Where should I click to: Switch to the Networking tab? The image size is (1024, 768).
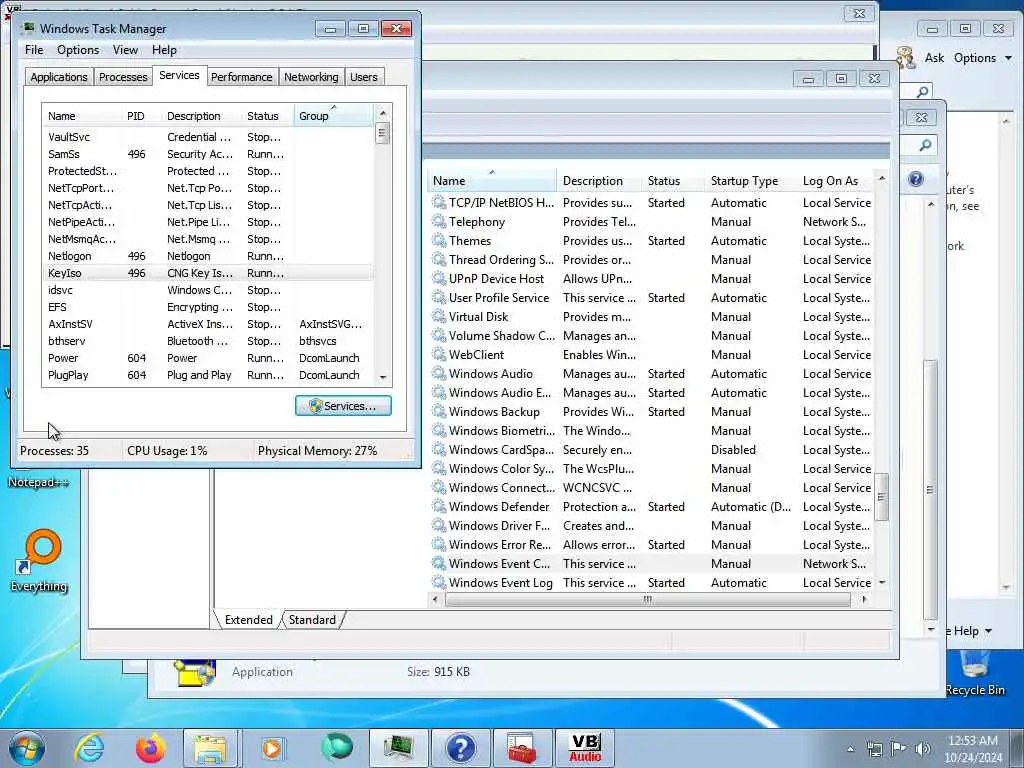click(312, 77)
